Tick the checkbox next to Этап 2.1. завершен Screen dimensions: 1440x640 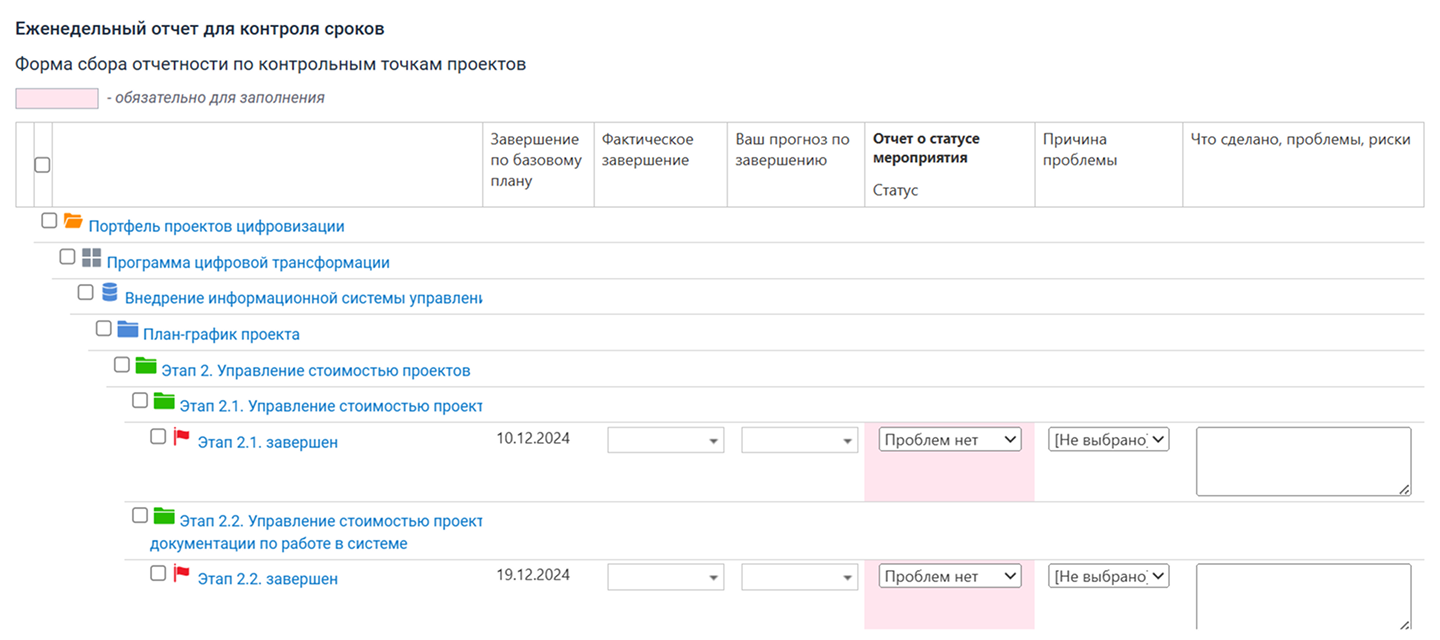tap(158, 437)
